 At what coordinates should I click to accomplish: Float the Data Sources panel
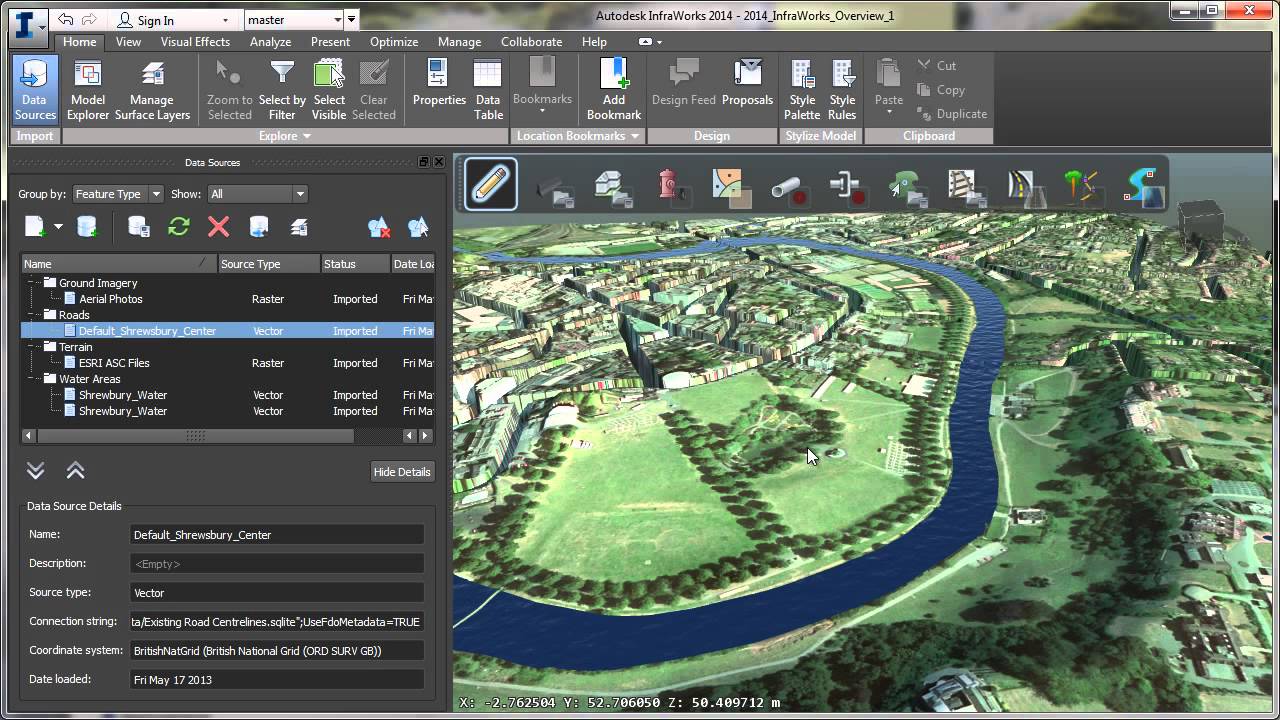(x=423, y=162)
